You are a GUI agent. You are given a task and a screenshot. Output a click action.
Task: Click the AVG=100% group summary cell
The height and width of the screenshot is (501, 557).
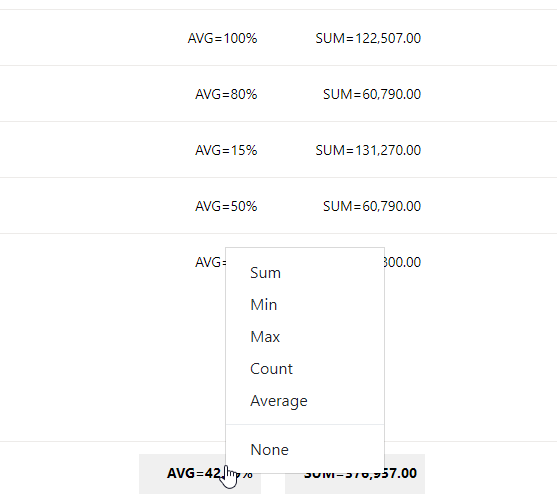(x=222, y=38)
